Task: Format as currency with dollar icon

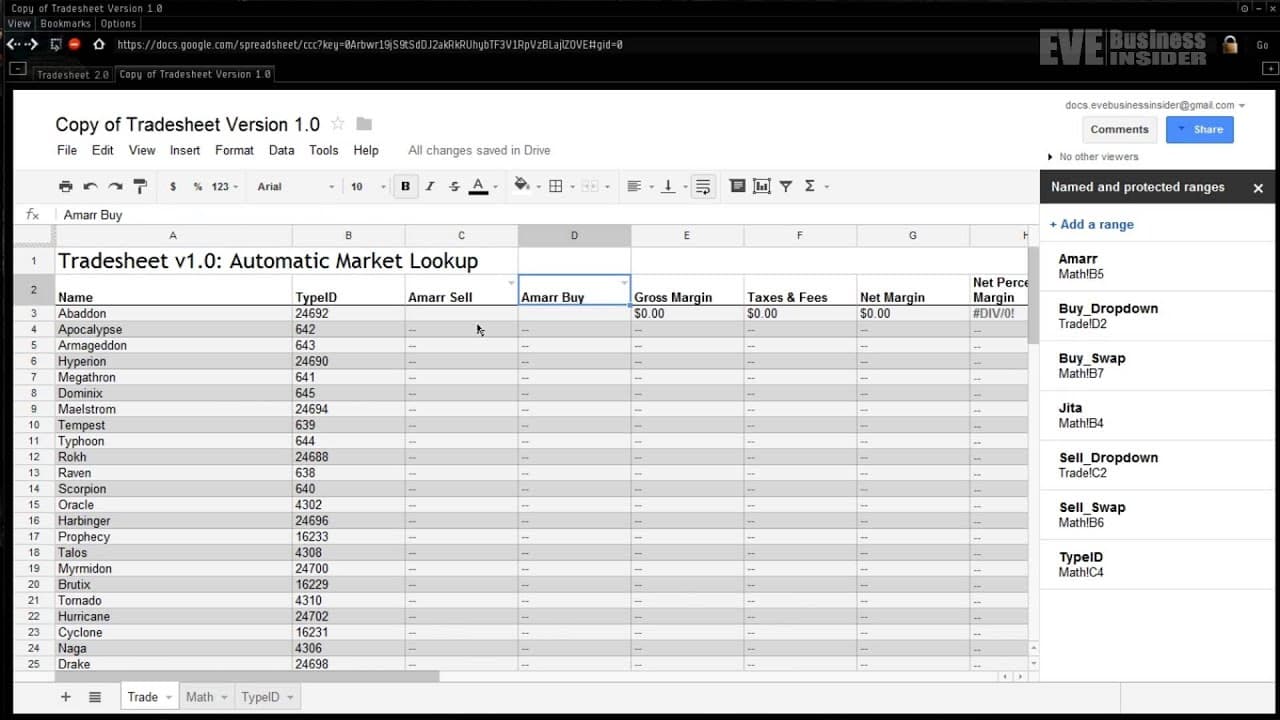Action: [173, 186]
